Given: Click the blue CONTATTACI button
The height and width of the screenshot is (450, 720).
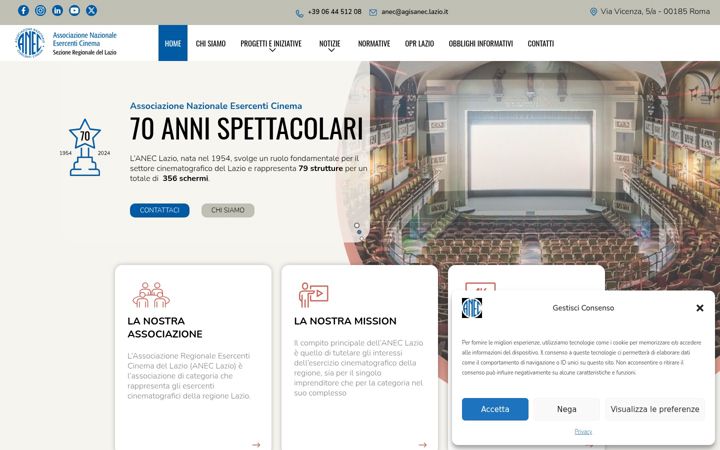Looking at the screenshot, I should point(159,210).
